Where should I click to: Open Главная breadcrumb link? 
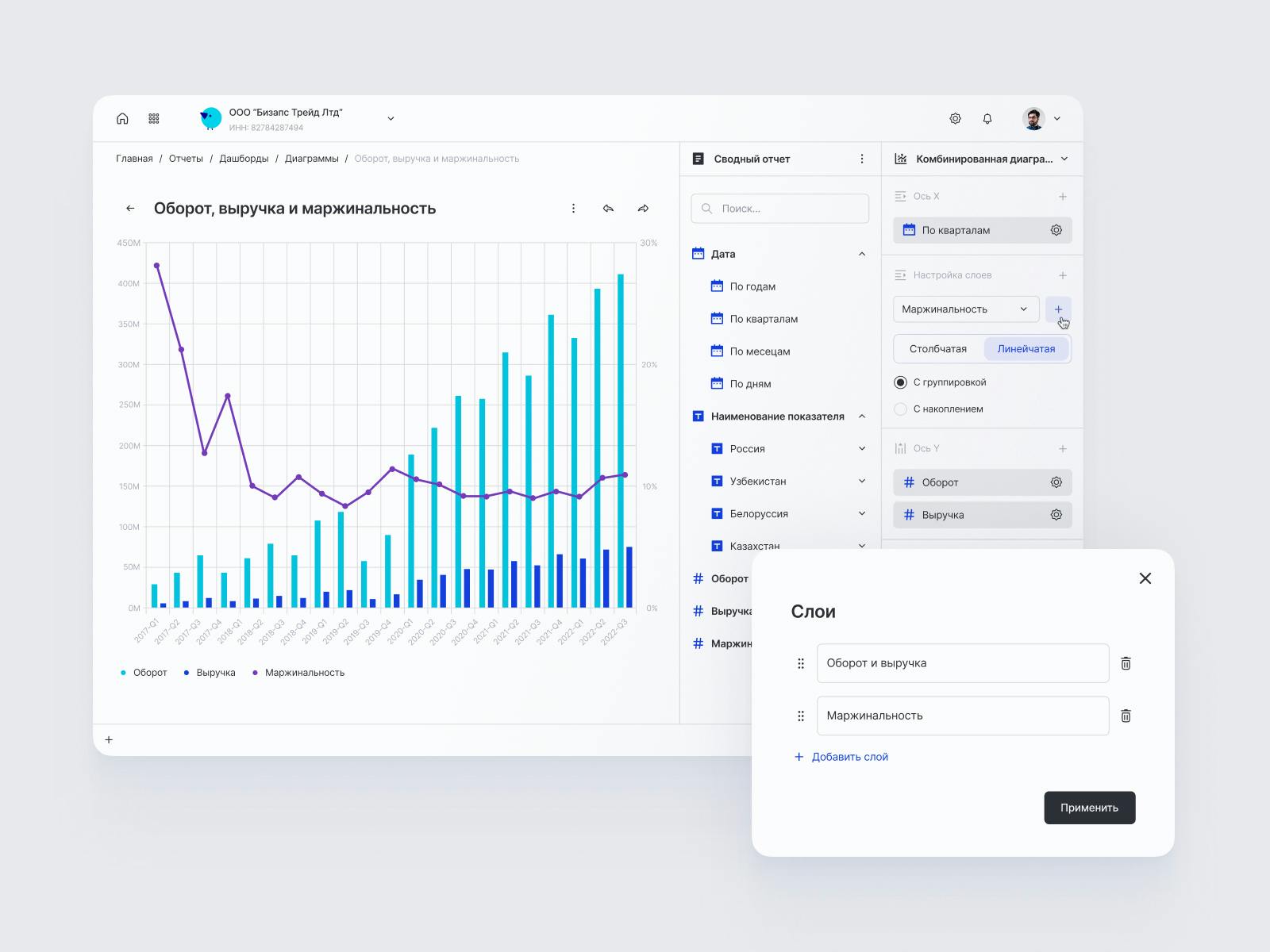134,159
